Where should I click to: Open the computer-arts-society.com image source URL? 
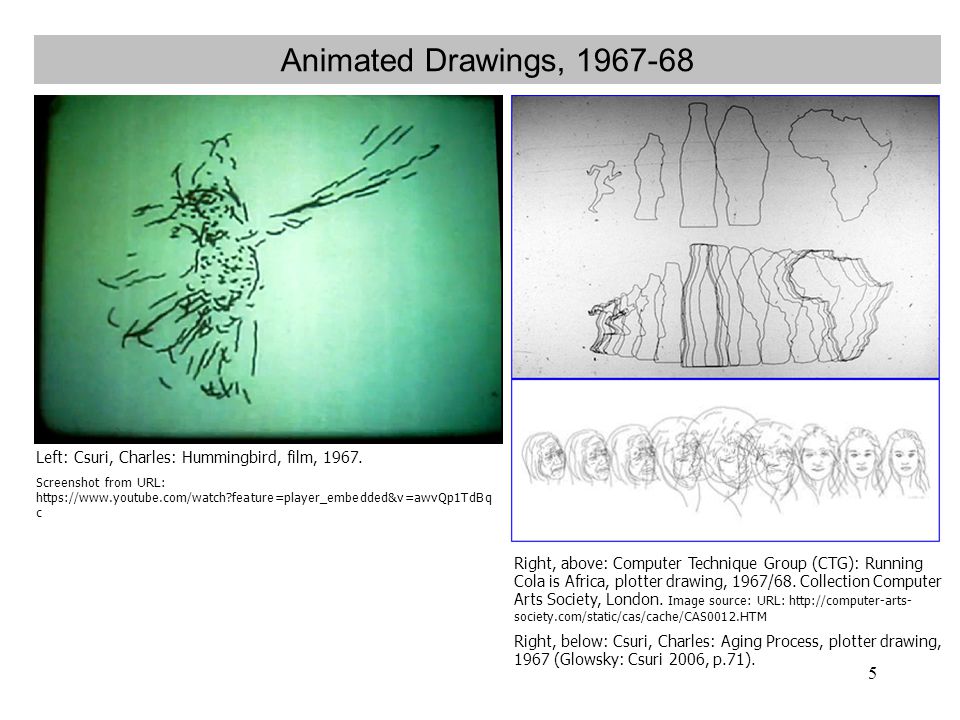pyautogui.click(x=713, y=609)
